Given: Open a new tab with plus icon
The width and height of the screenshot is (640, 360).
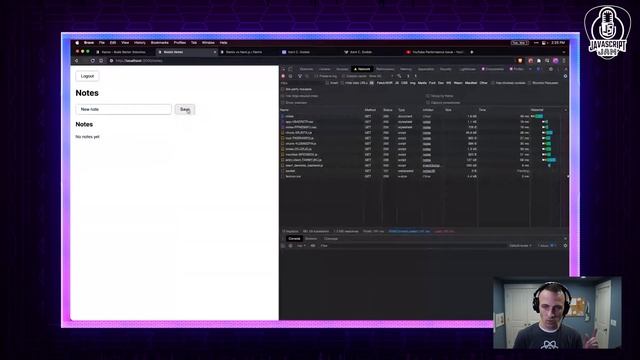Looking at the screenshot, I should click(x=472, y=52).
